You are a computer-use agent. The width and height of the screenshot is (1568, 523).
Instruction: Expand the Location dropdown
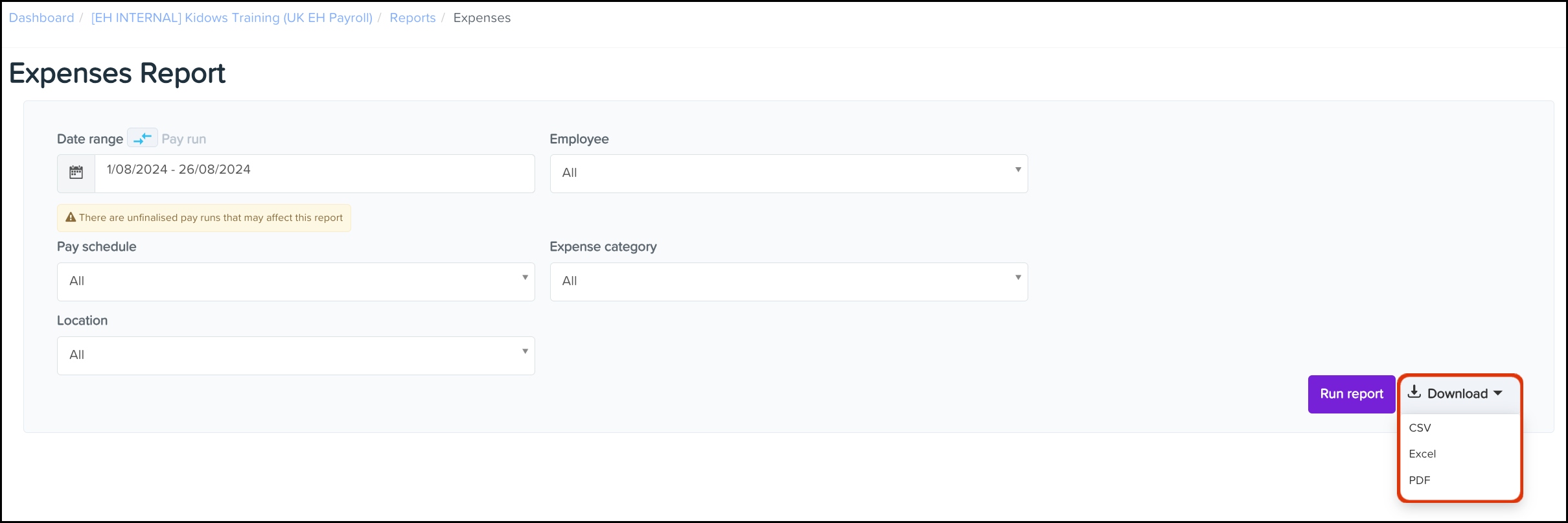[x=296, y=355]
